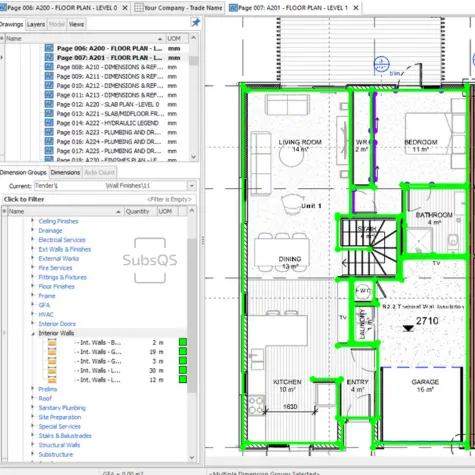This screenshot has width=475, height=475.
Task: Switch to the Layers tab
Action: point(36,24)
